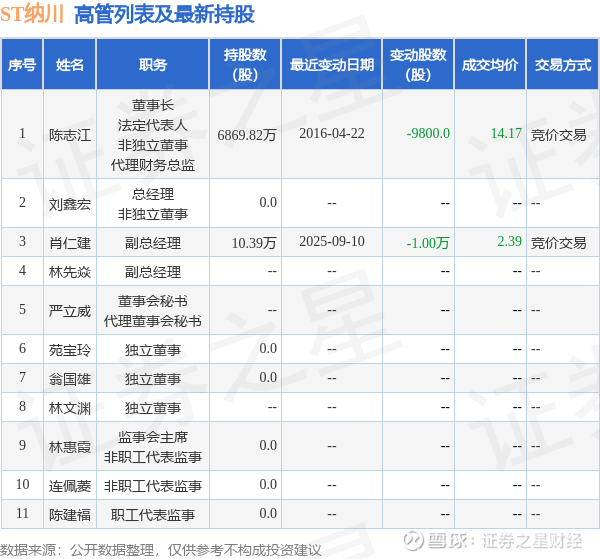Screen dimensions: 600x559
Task: Click the 姓名 column header
Action: coord(70,65)
